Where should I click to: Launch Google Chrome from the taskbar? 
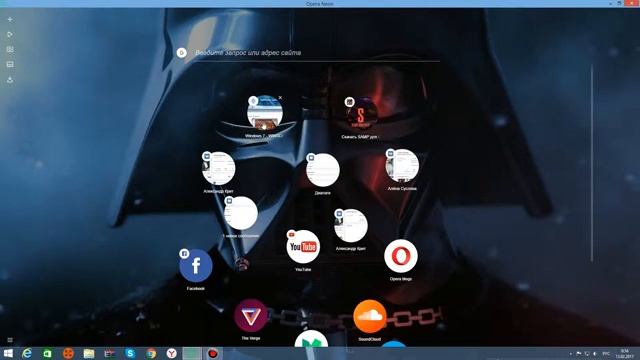pyautogui.click(x=151, y=353)
